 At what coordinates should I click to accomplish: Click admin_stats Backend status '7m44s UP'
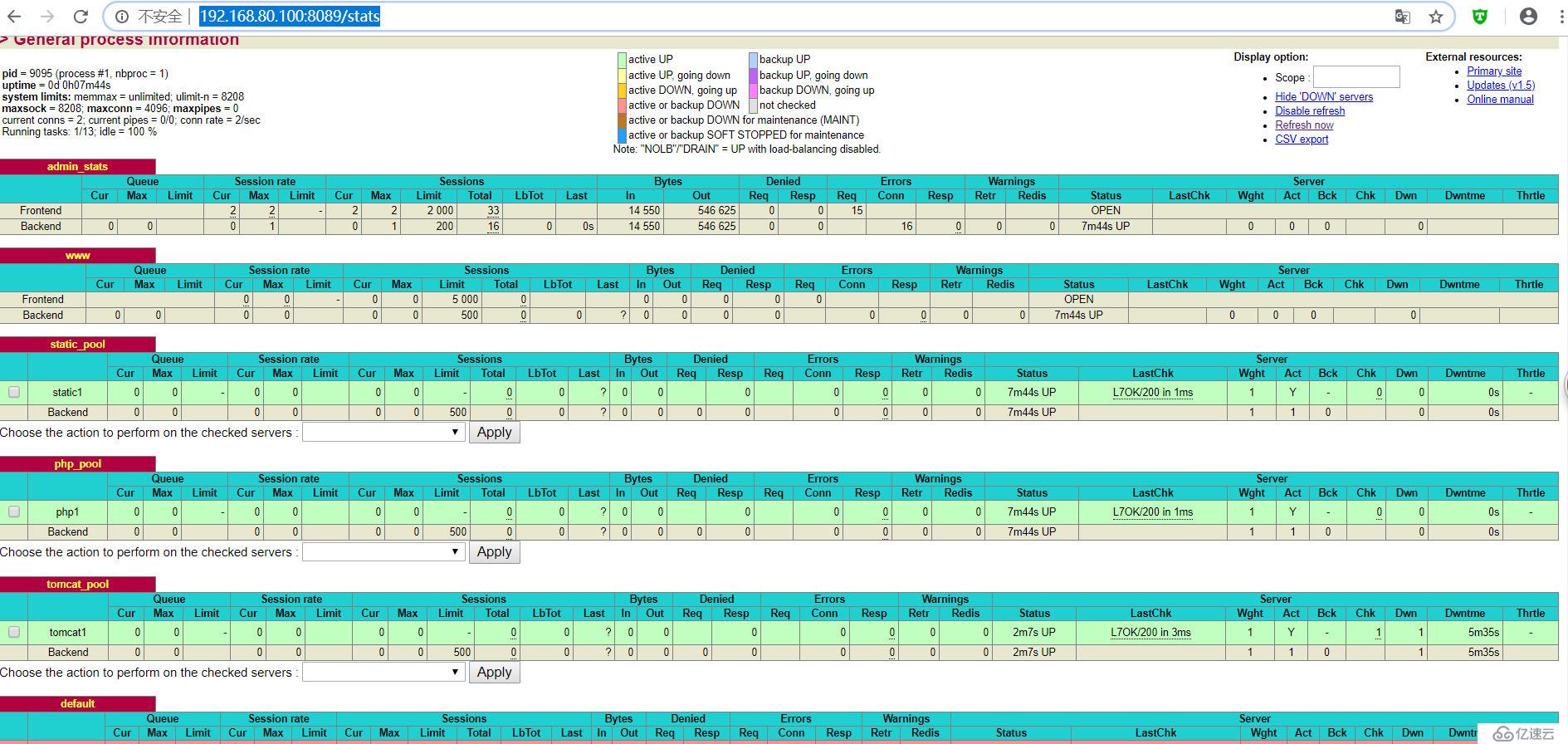click(x=1106, y=226)
